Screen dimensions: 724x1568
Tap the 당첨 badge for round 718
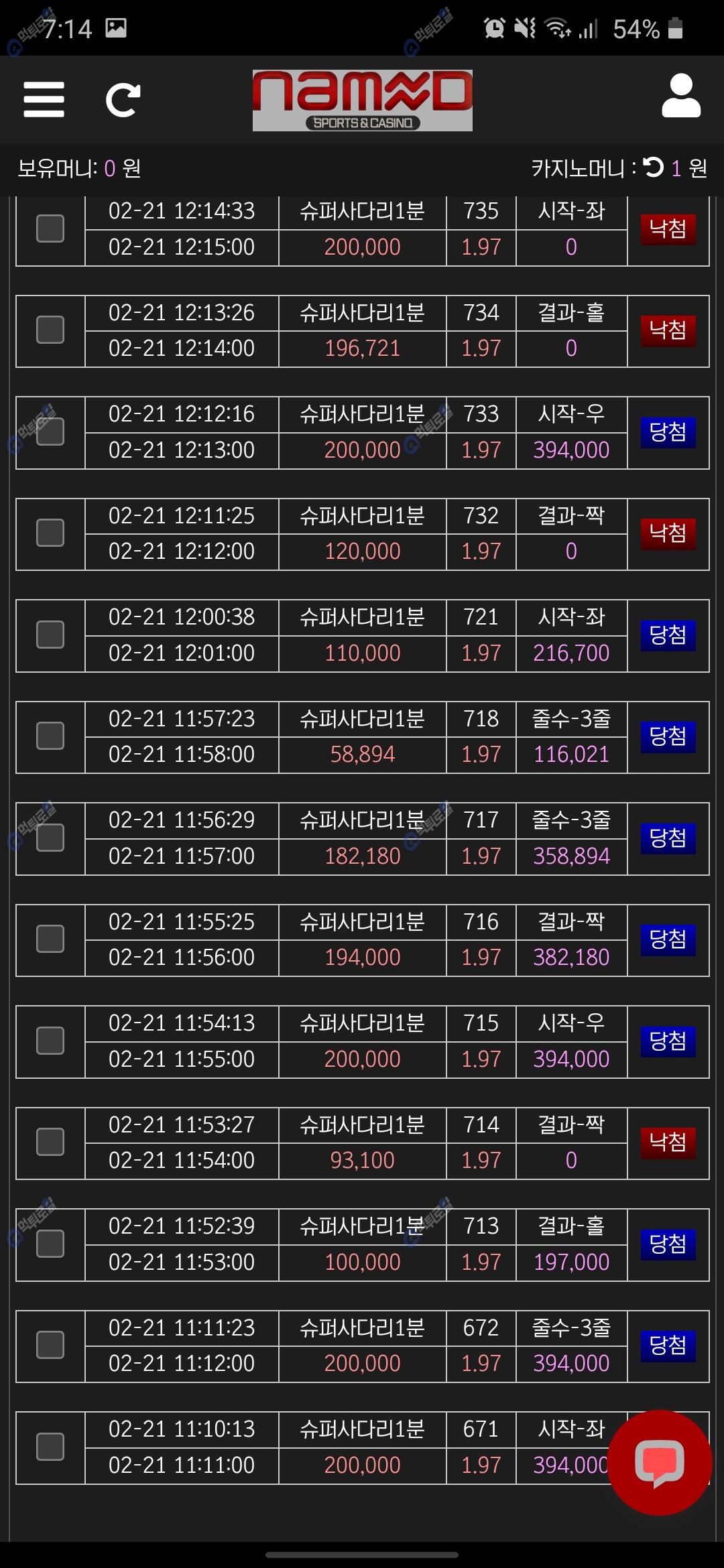click(668, 736)
